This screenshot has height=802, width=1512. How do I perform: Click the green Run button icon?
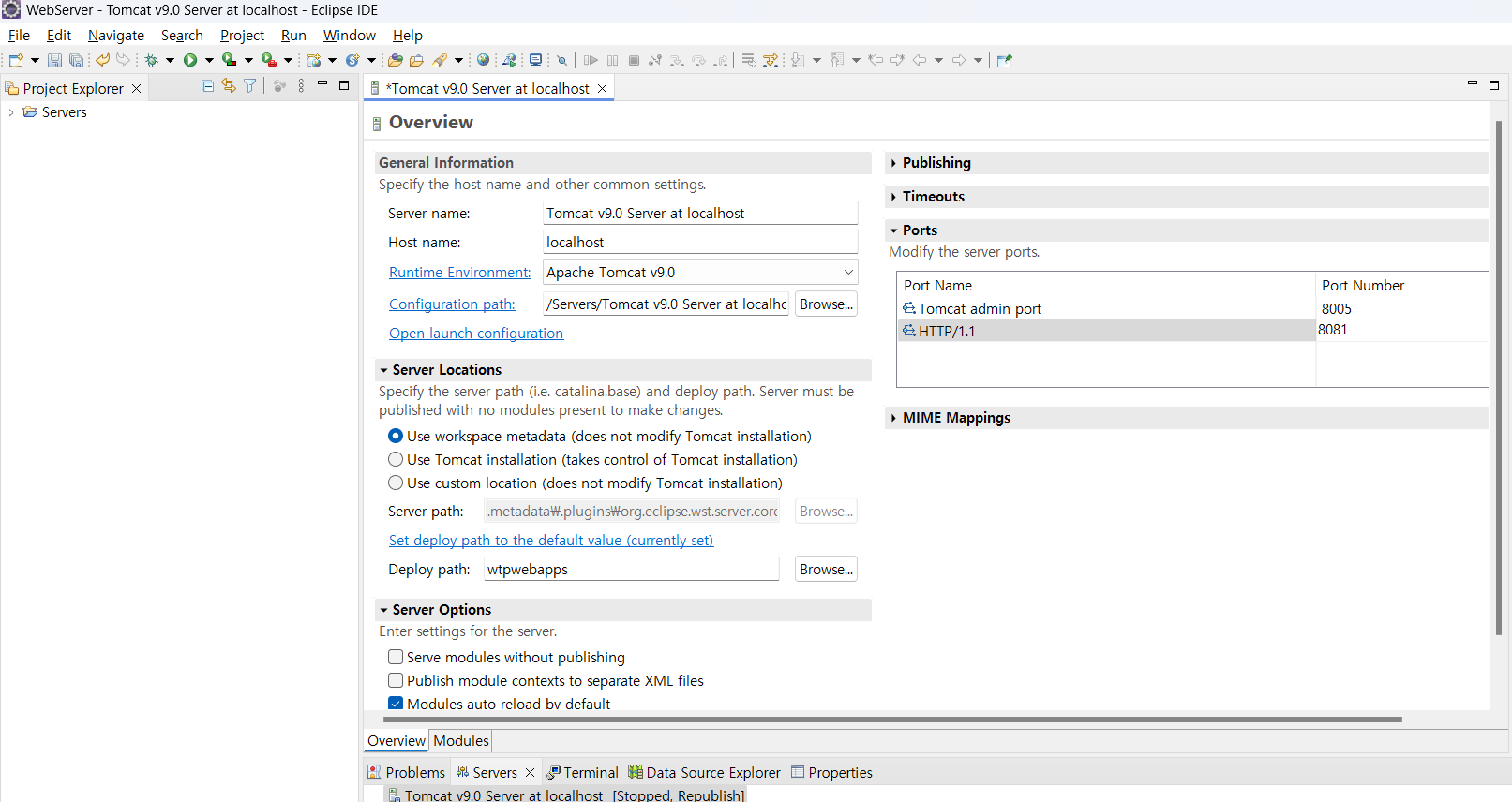(190, 60)
